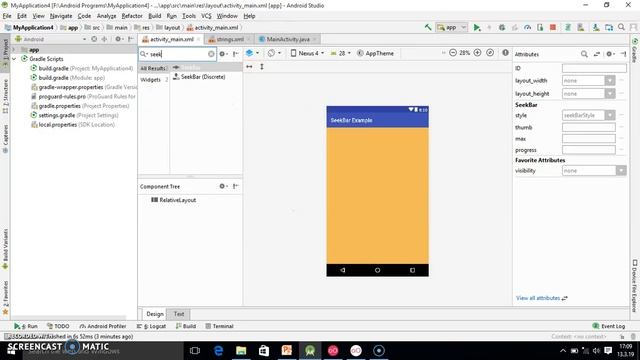Open the Refactor menu
This screenshot has width=640, height=360.
(x=132, y=16)
